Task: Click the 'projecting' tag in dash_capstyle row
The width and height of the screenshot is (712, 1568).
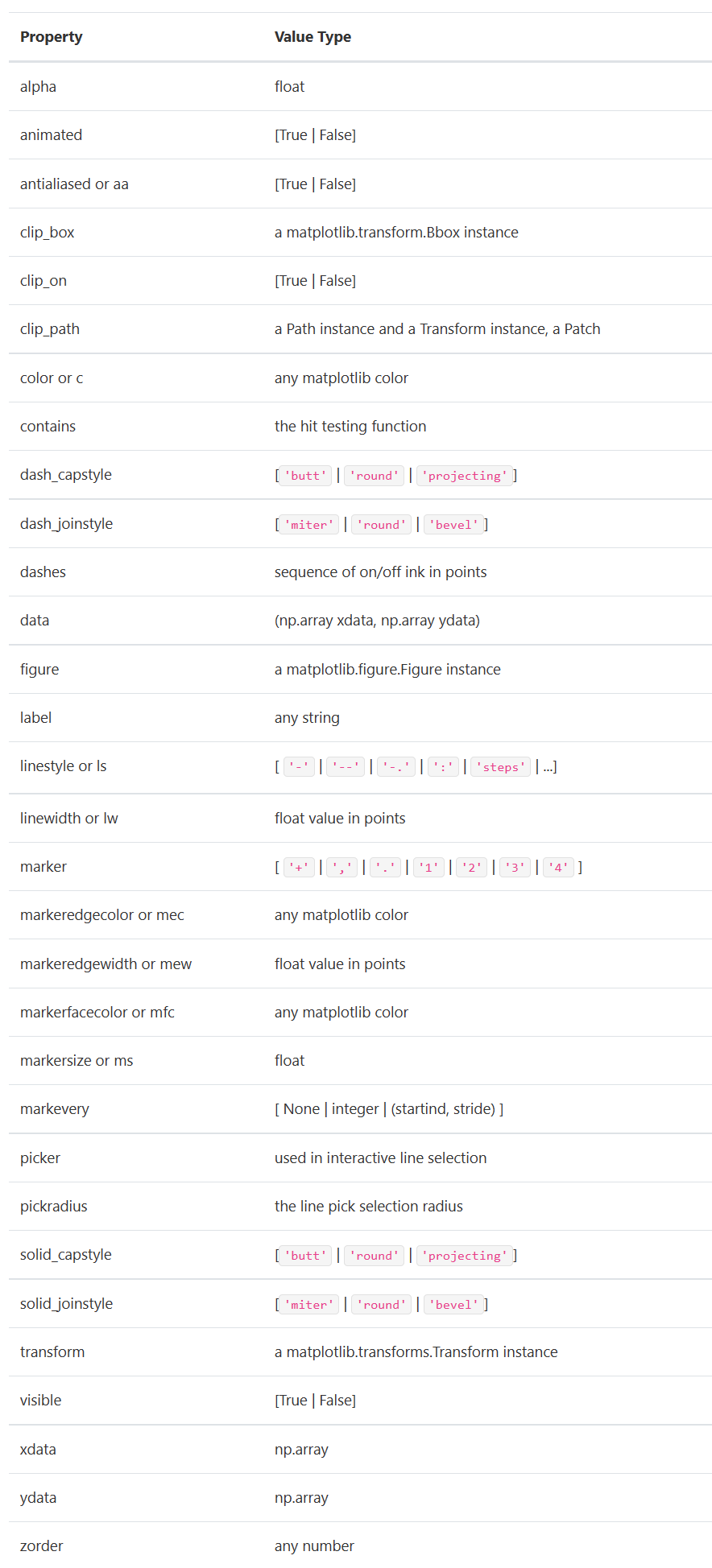Action: (464, 476)
